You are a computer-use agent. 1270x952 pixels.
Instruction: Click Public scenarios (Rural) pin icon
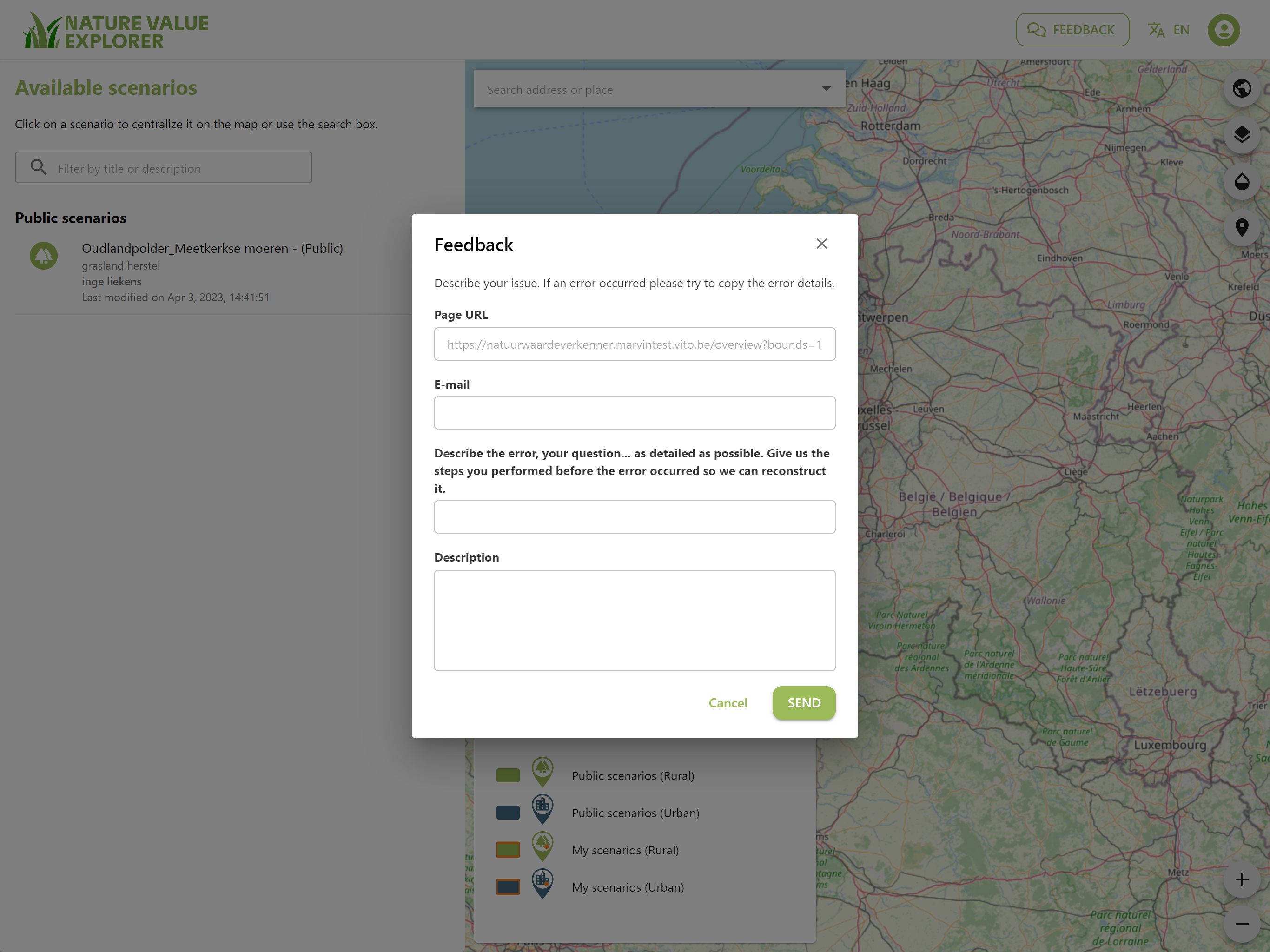point(542,772)
